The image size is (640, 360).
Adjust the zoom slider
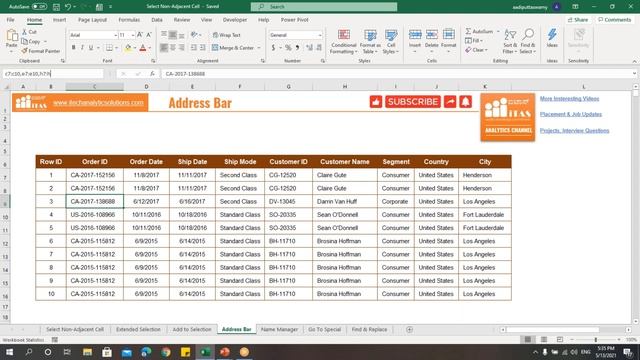(x=596, y=340)
